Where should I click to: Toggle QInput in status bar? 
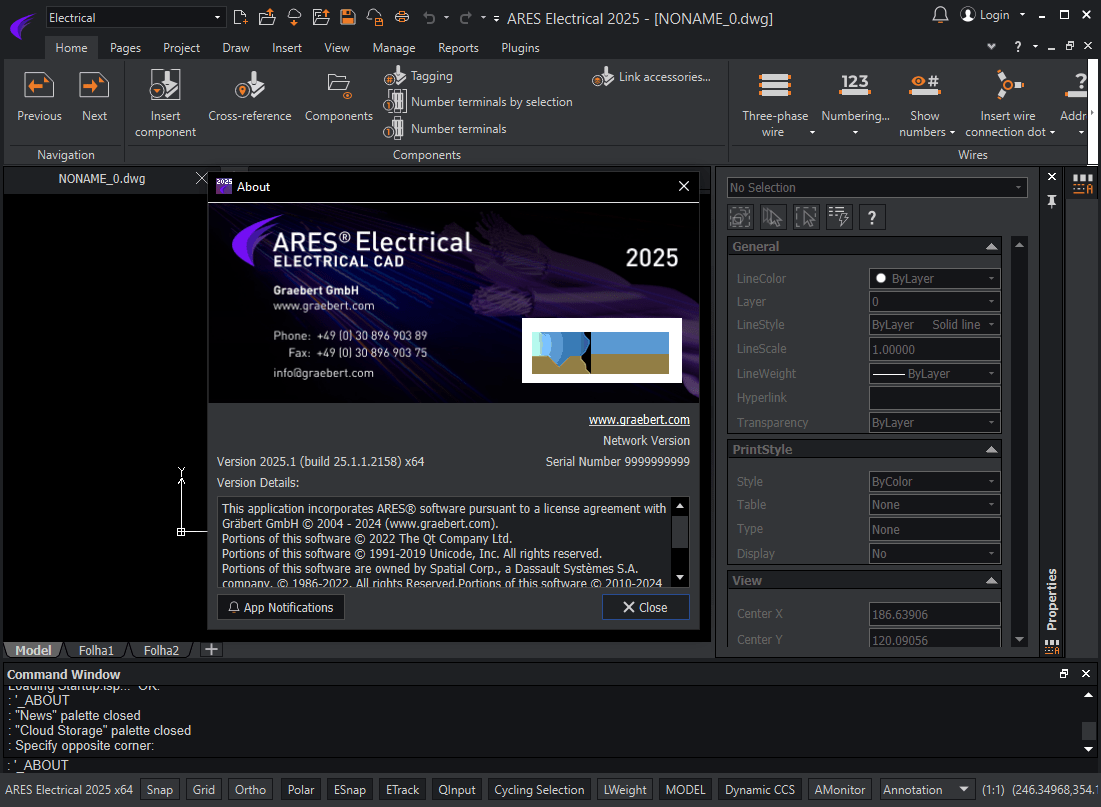456,789
